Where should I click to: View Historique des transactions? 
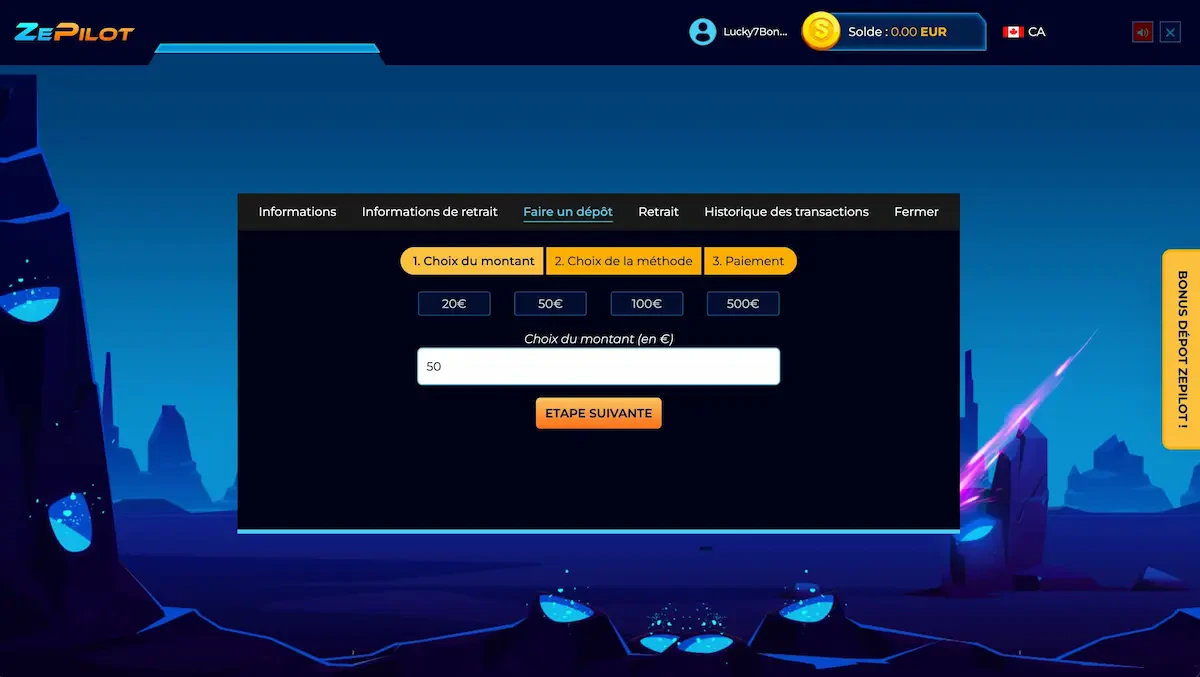coord(786,212)
